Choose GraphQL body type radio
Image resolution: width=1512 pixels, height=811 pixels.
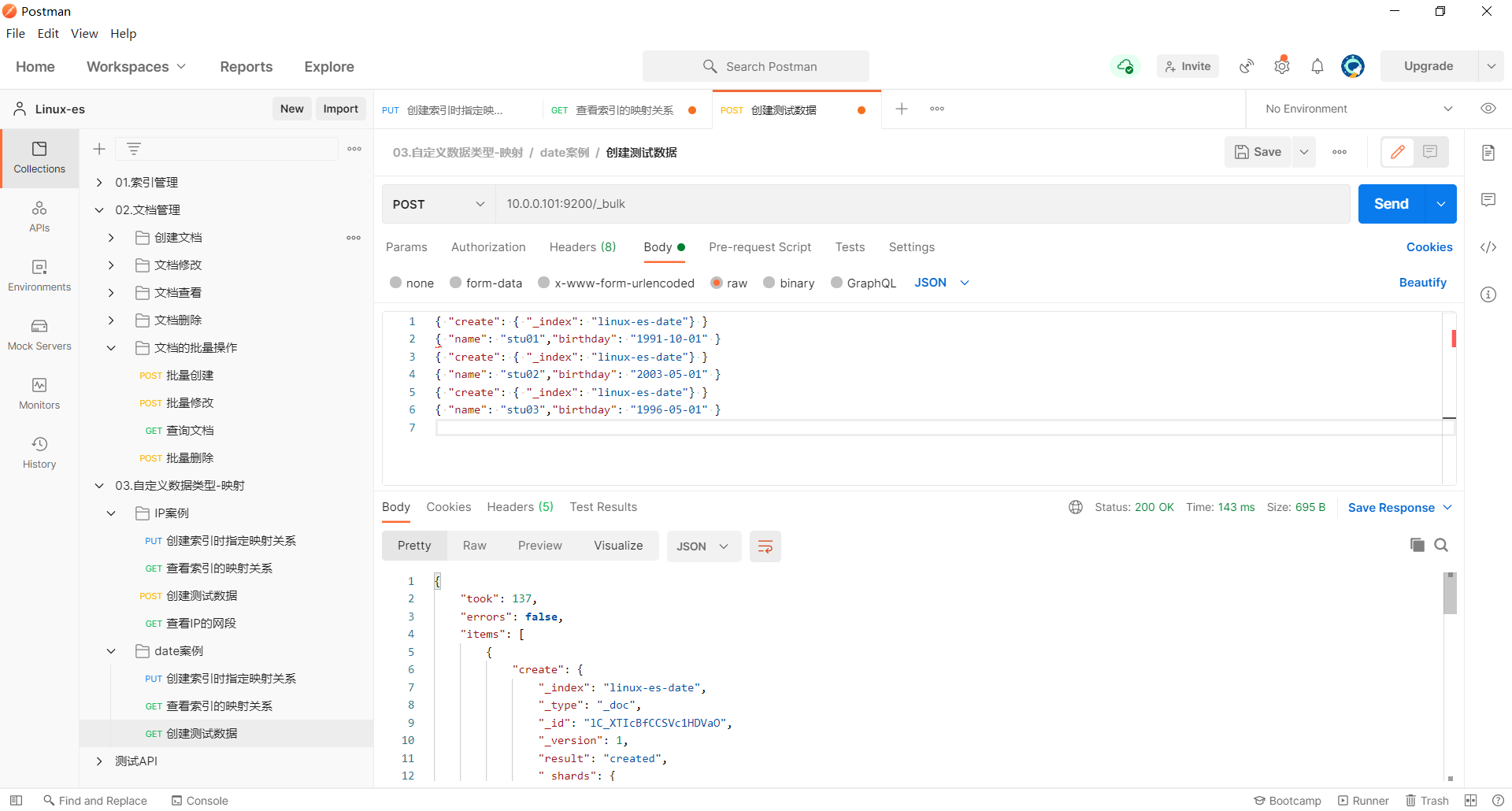[837, 283]
